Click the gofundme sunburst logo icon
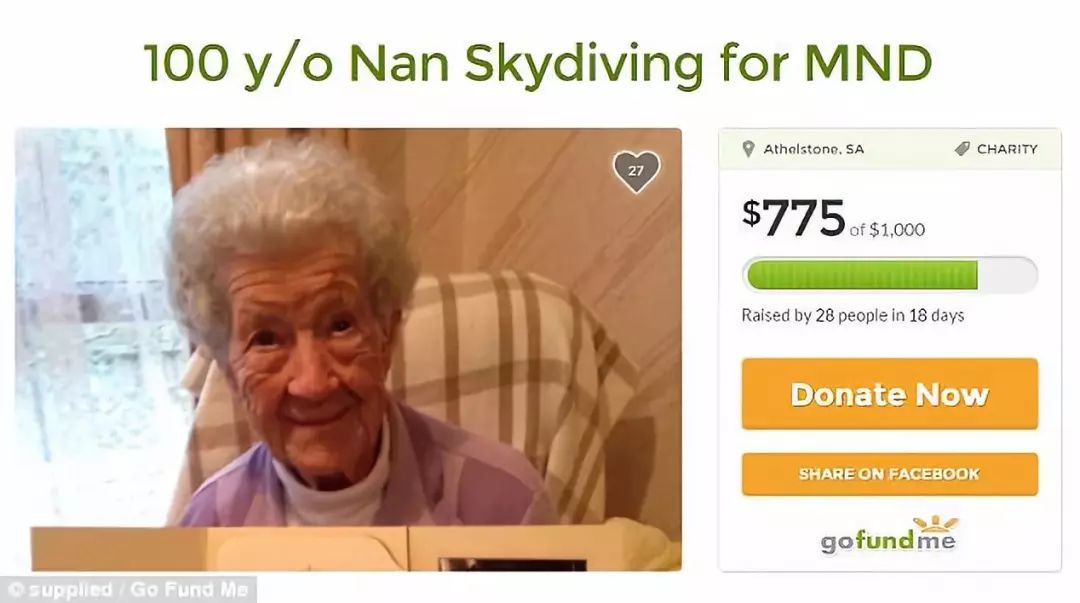This screenshot has width=1080, height=603. 935,524
